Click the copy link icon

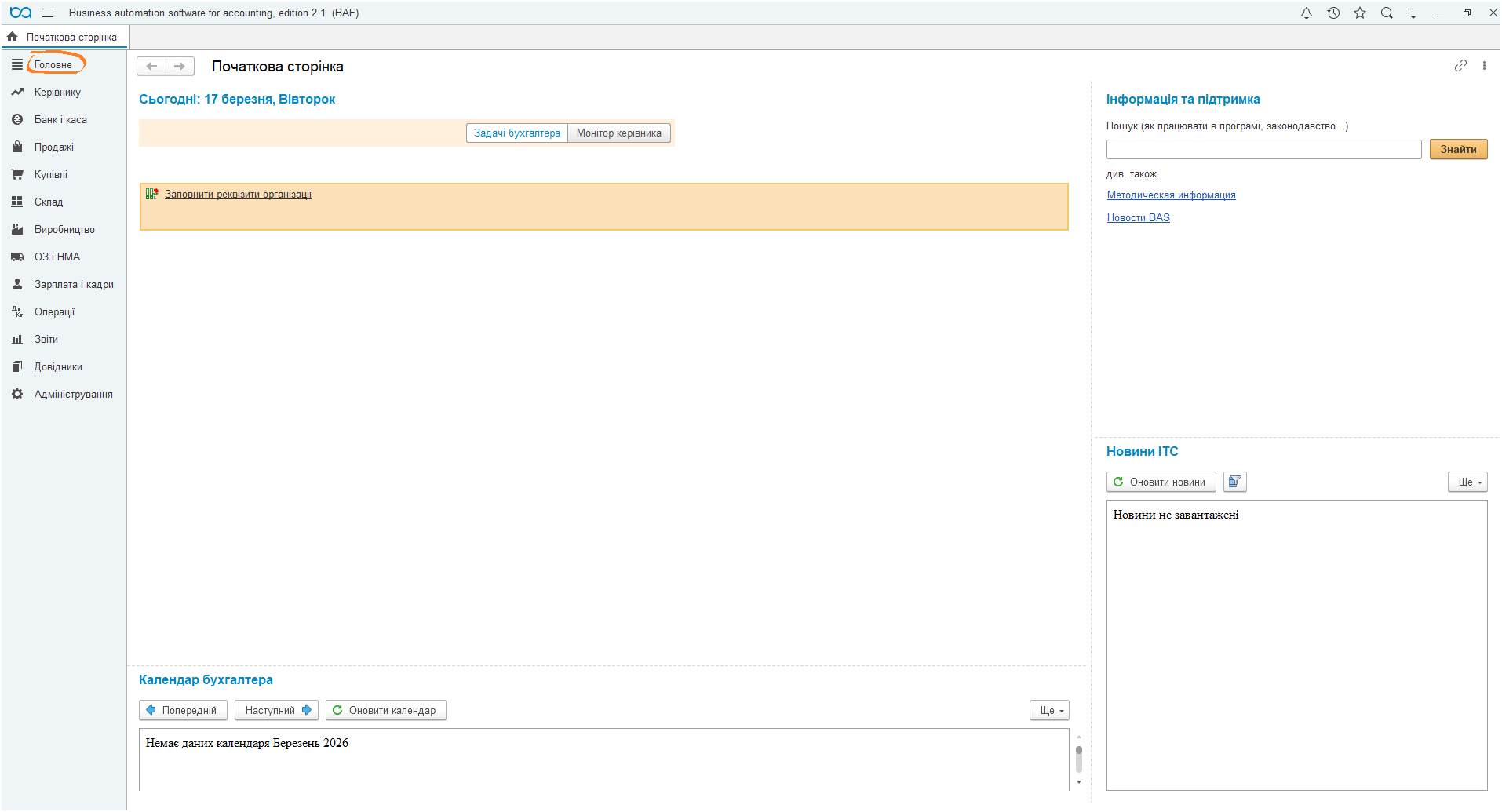pyautogui.click(x=1460, y=66)
